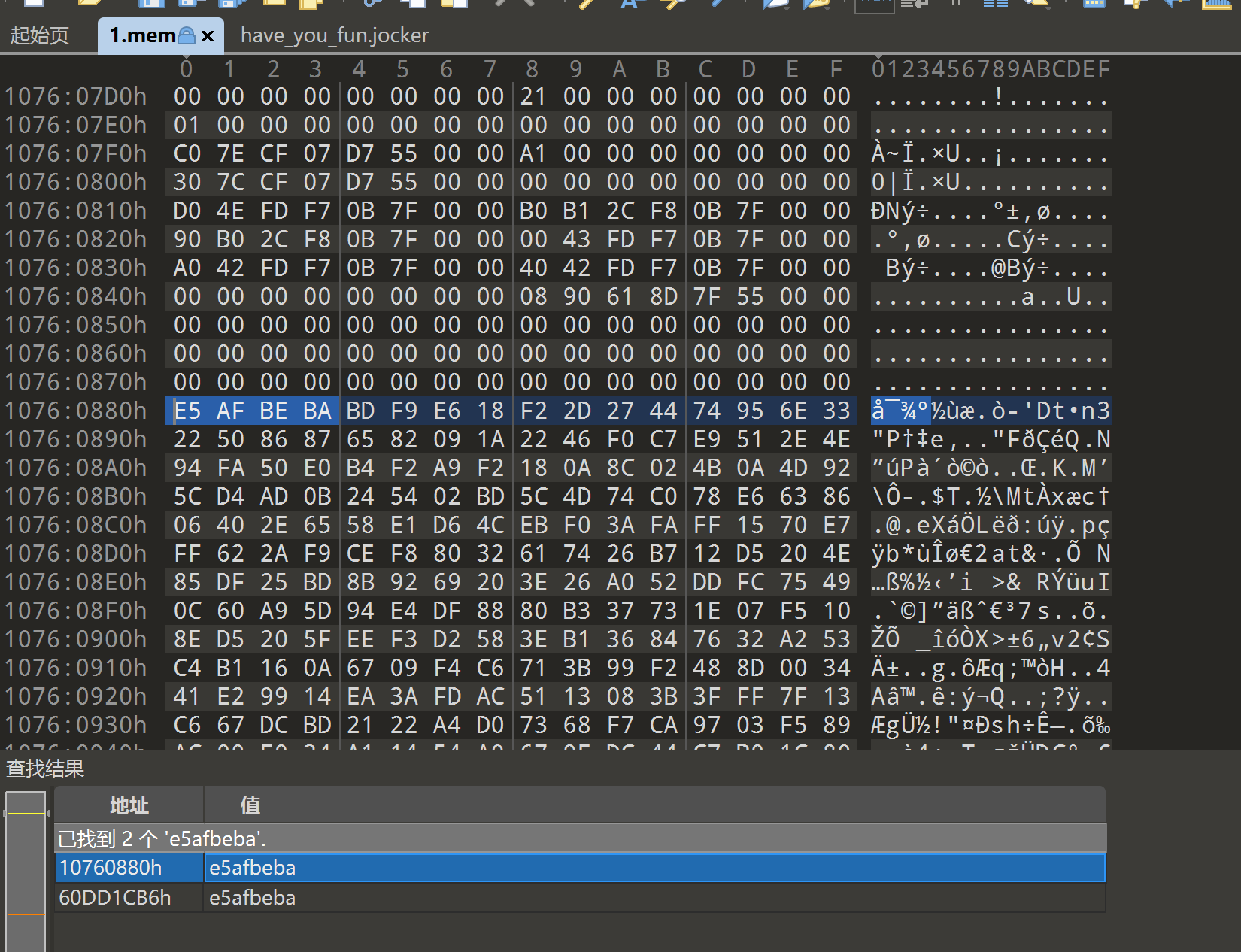Click address label 1076:08C0h
Image resolution: width=1241 pixels, height=952 pixels.
pos(76,525)
